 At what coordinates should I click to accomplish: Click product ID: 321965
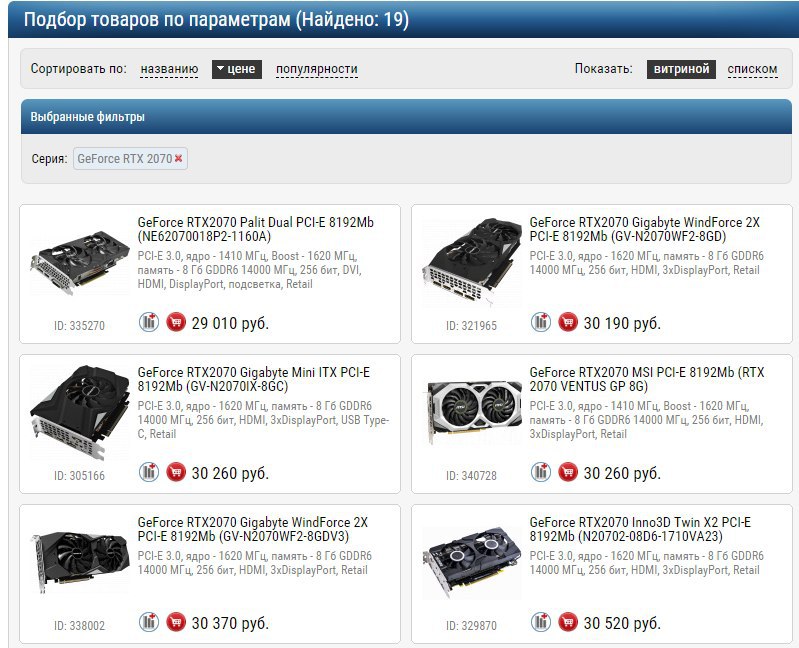(471, 326)
